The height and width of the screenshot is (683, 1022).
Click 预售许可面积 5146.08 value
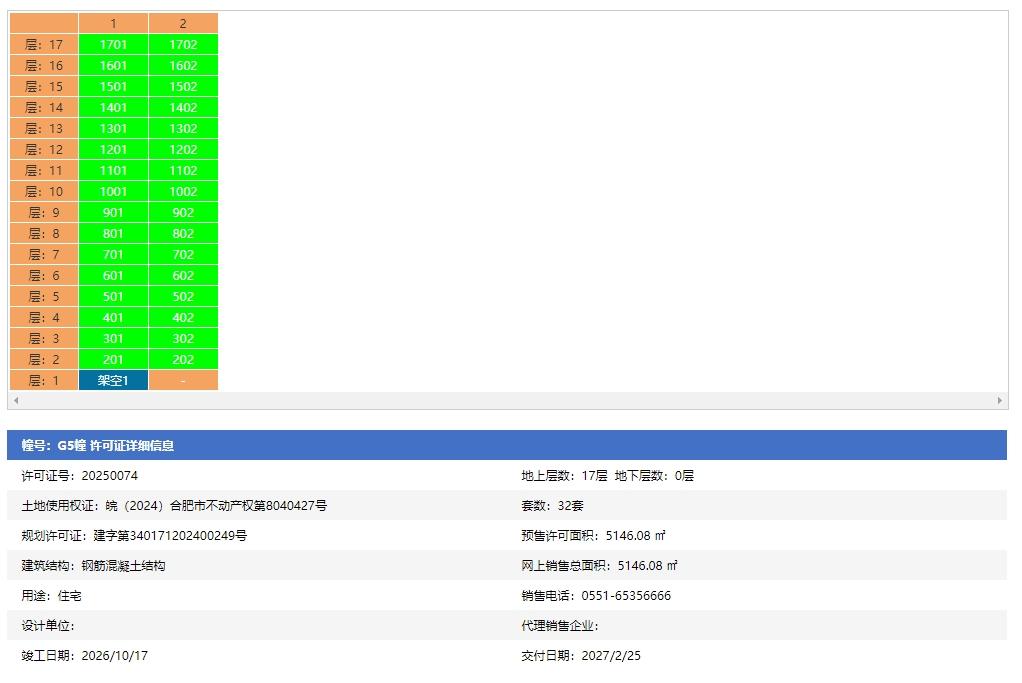[635, 536]
